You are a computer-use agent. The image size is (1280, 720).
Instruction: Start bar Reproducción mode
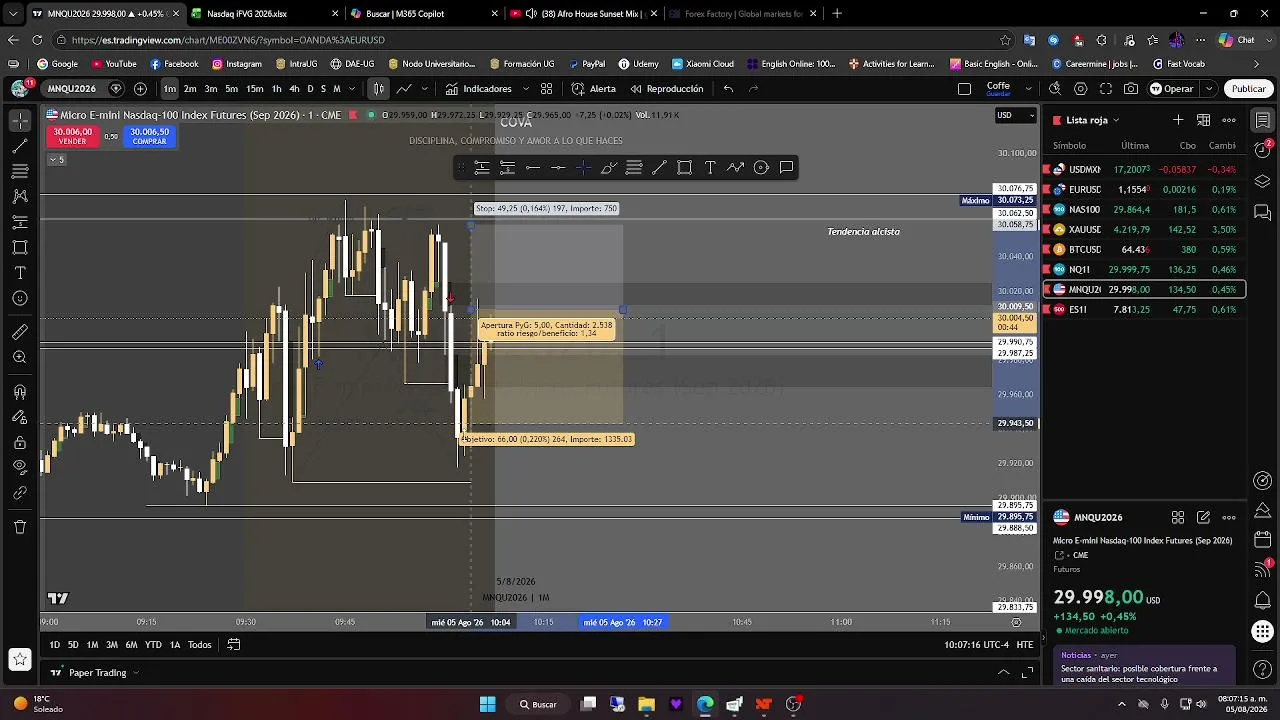coord(667,89)
